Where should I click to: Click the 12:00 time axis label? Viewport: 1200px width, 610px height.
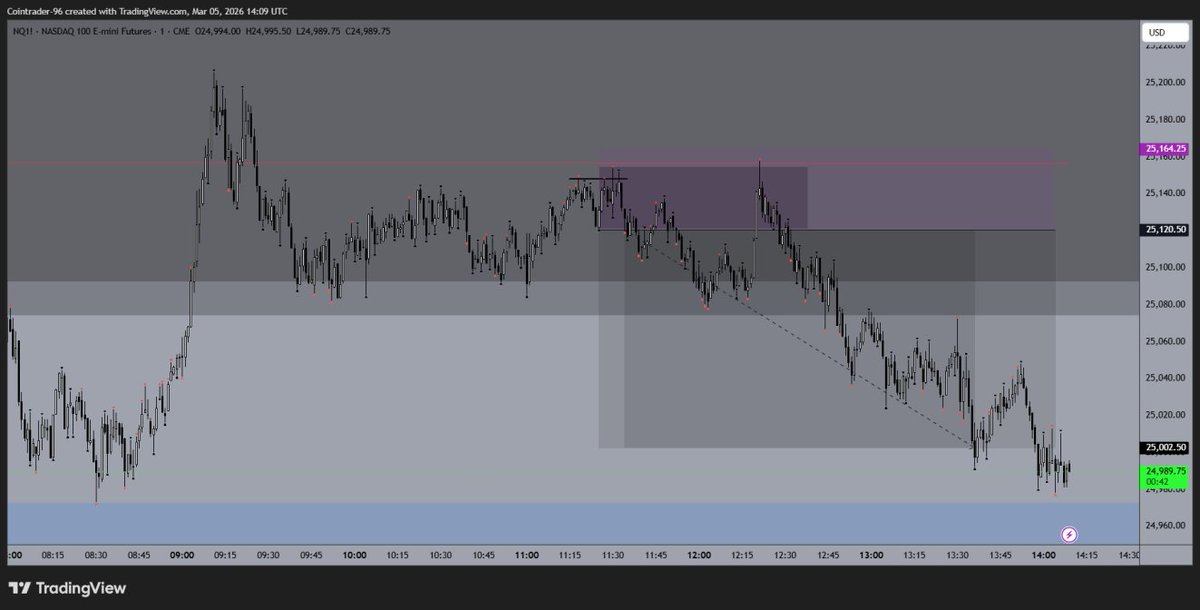(699, 555)
